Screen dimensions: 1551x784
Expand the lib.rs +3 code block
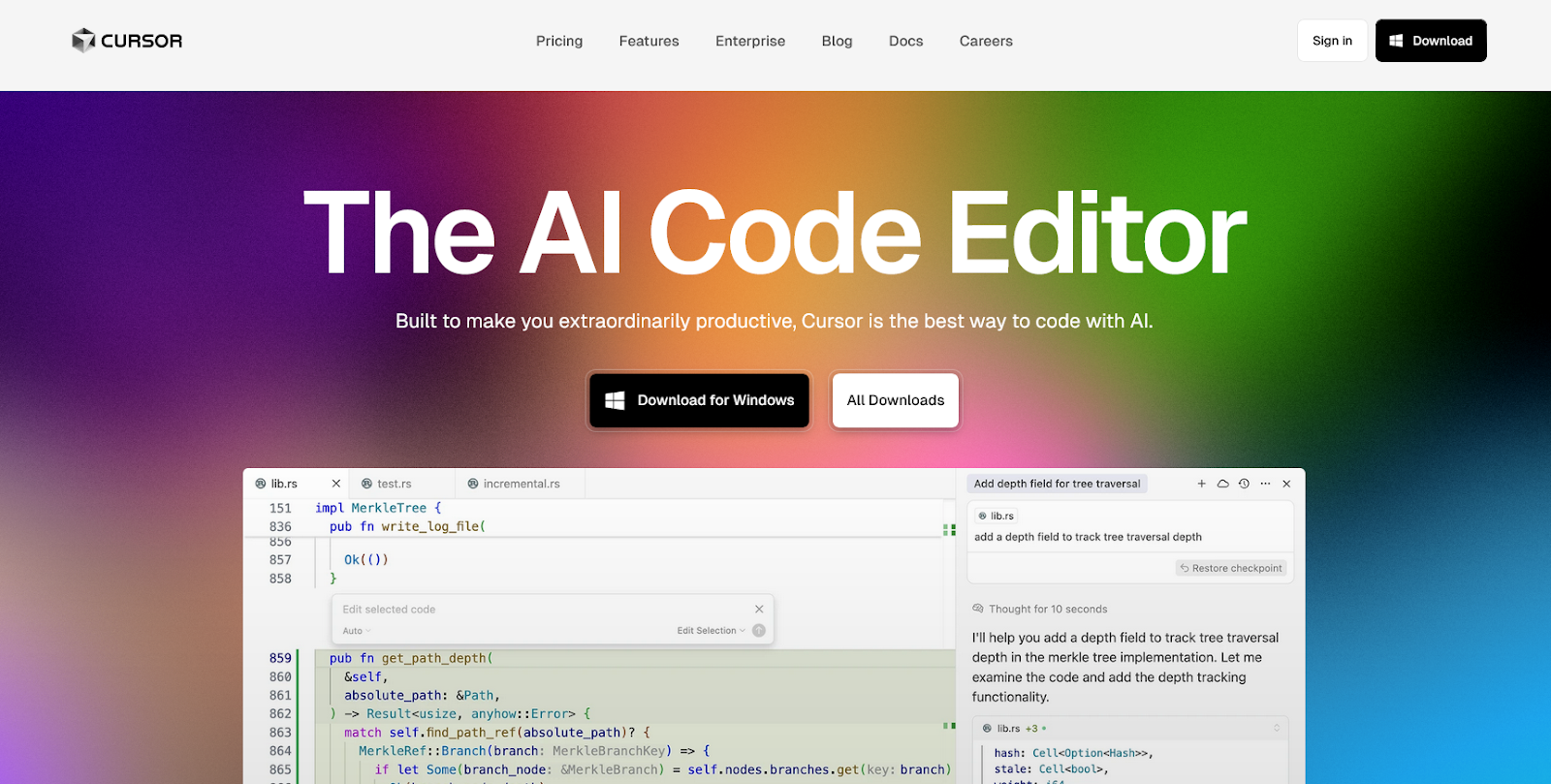(x=1277, y=728)
